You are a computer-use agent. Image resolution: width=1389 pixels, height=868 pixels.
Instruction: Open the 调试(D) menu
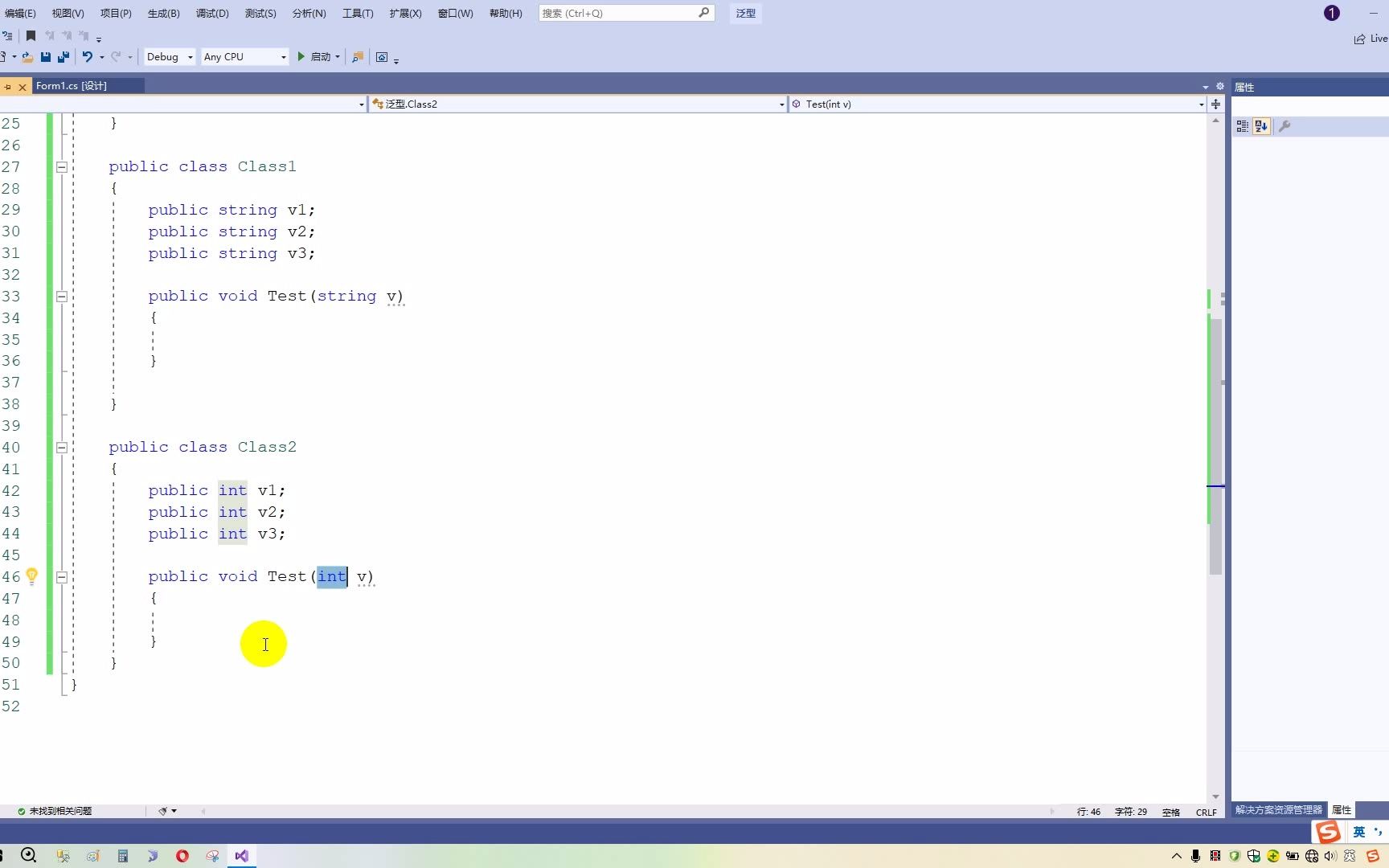(212, 13)
